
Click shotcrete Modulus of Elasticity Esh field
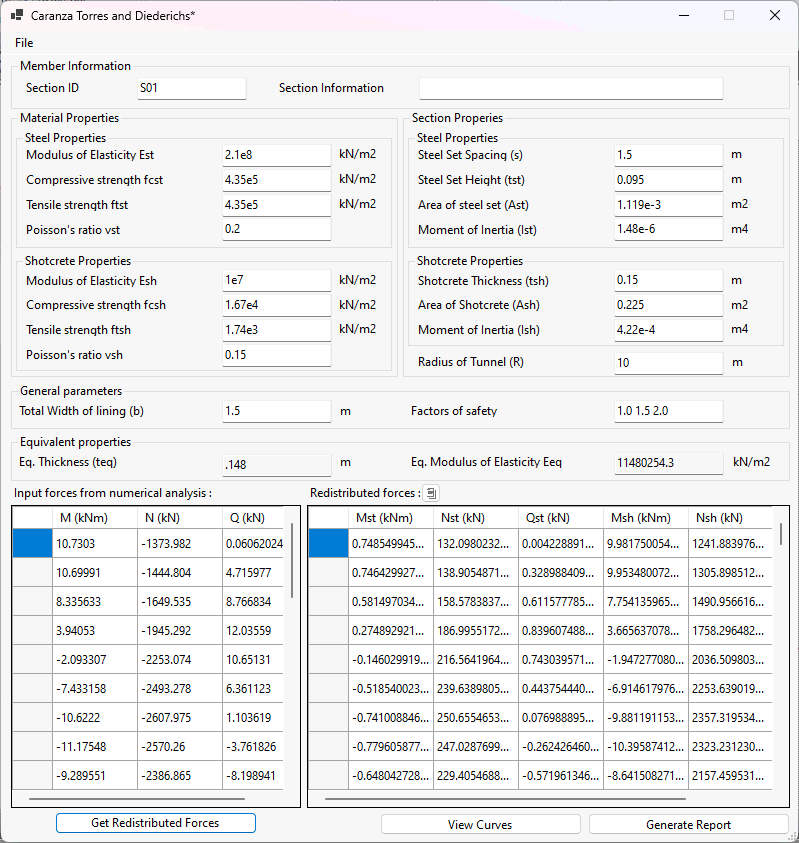coord(277,280)
